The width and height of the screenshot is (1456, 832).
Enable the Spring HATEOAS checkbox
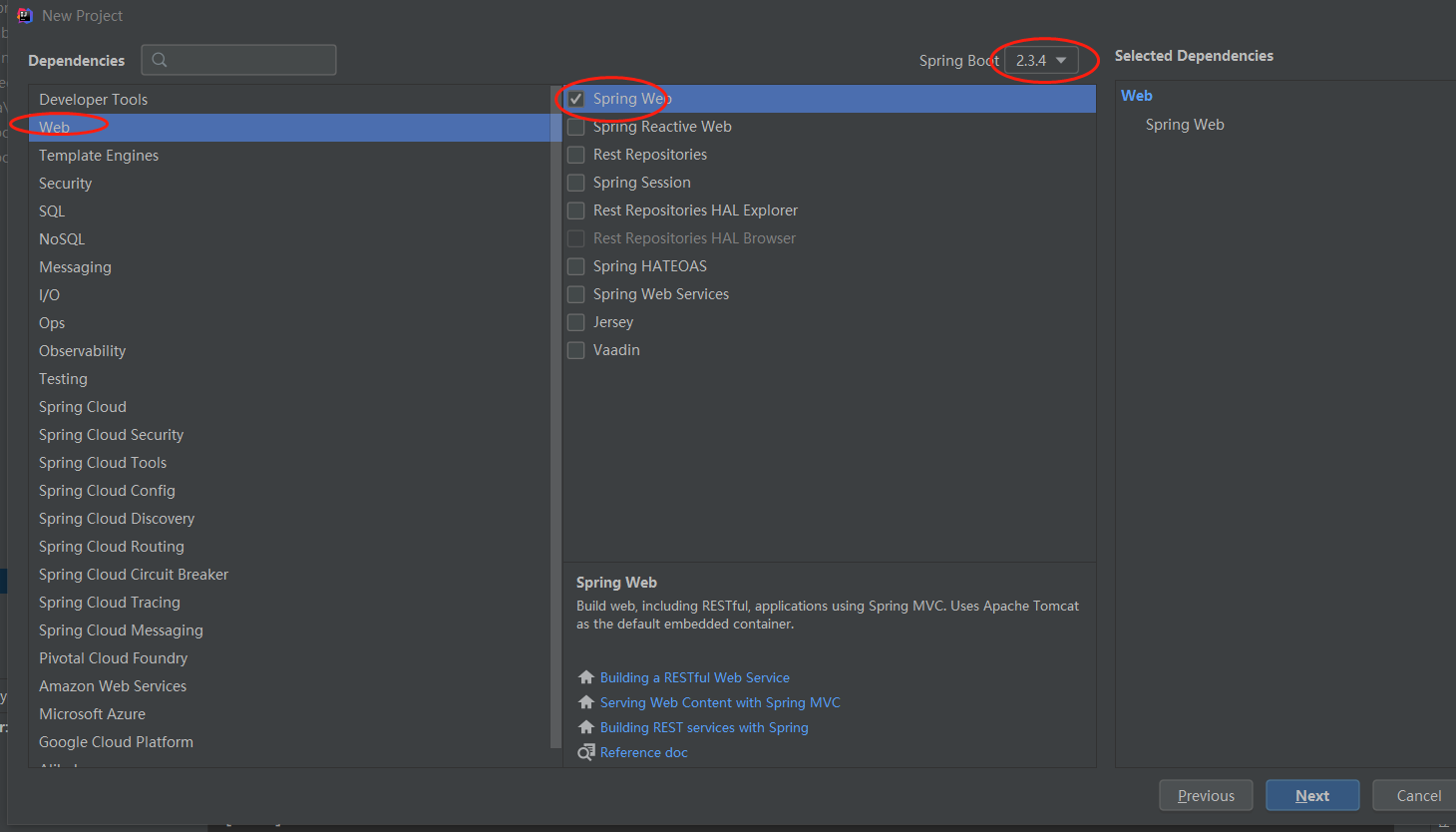[x=576, y=266]
